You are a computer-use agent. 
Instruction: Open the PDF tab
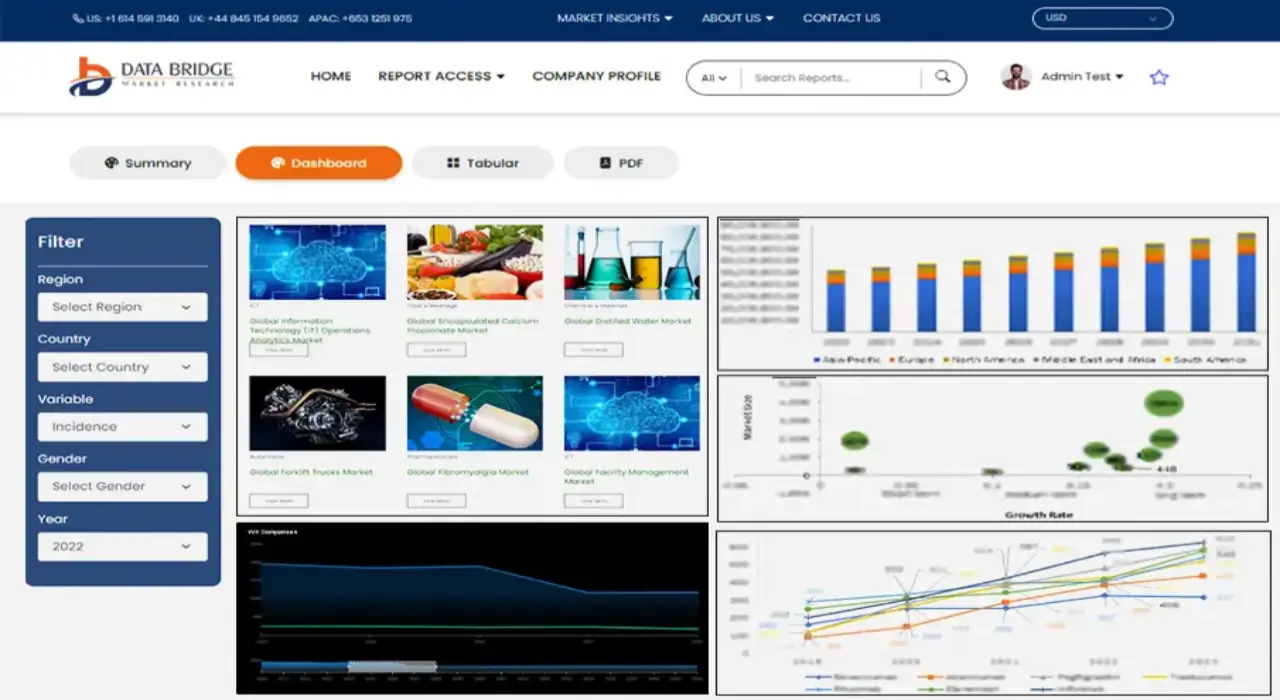[621, 163]
